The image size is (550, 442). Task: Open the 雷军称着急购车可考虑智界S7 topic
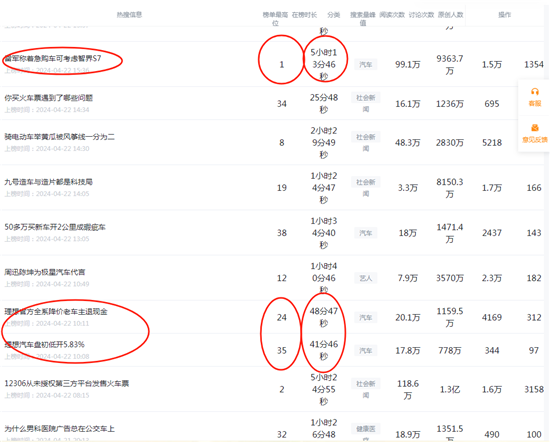53,58
